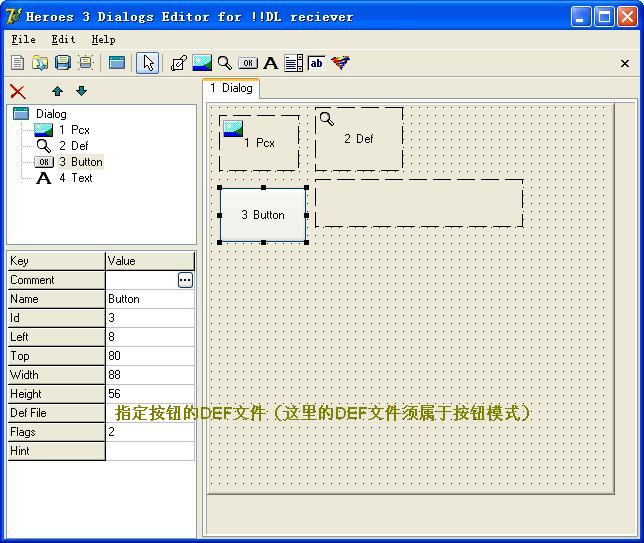Click the '2 Def' element on canvas
Viewport: 644px width, 543px height.
click(358, 139)
